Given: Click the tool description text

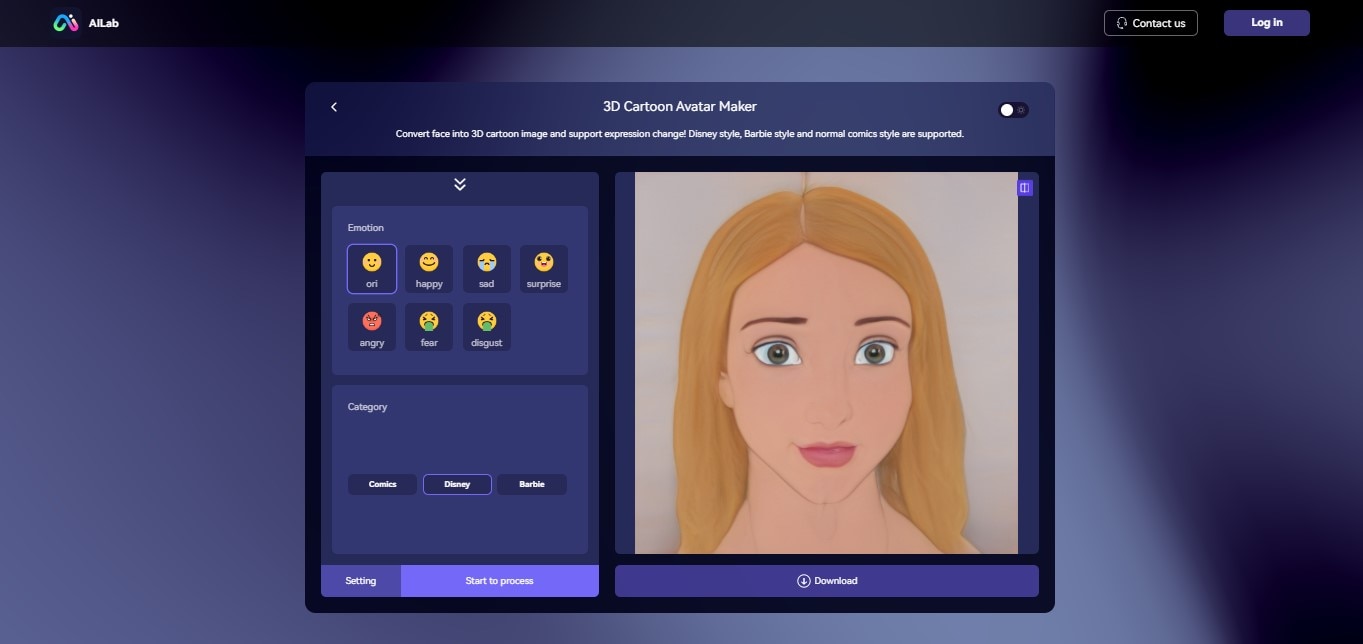Looking at the screenshot, I should point(680,134).
